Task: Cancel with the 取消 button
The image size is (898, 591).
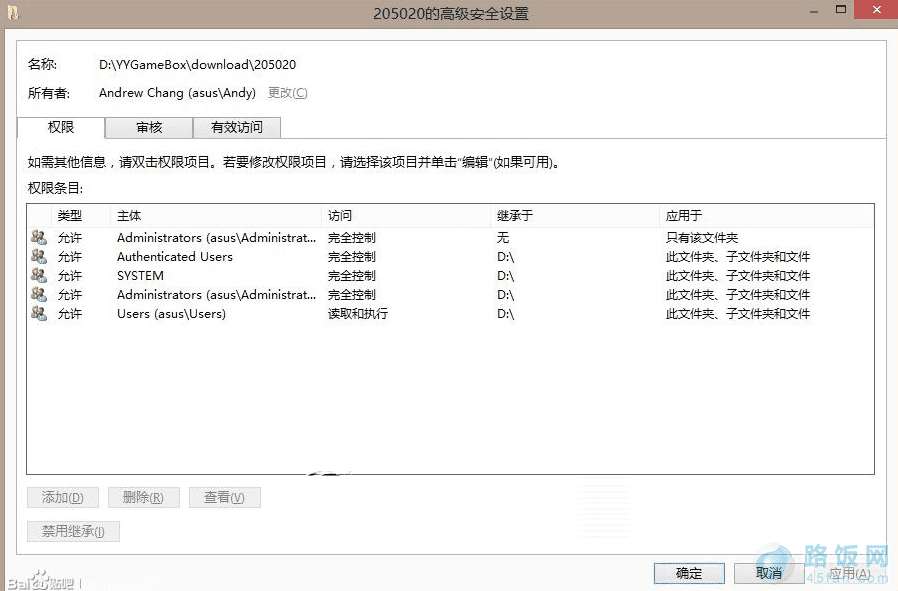Action: (769, 573)
